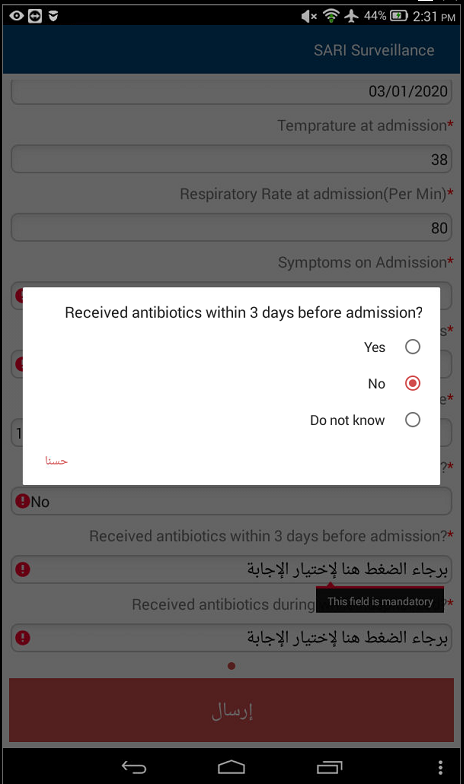
Task: Tap the Android home navigation icon
Action: pyautogui.click(x=232, y=766)
